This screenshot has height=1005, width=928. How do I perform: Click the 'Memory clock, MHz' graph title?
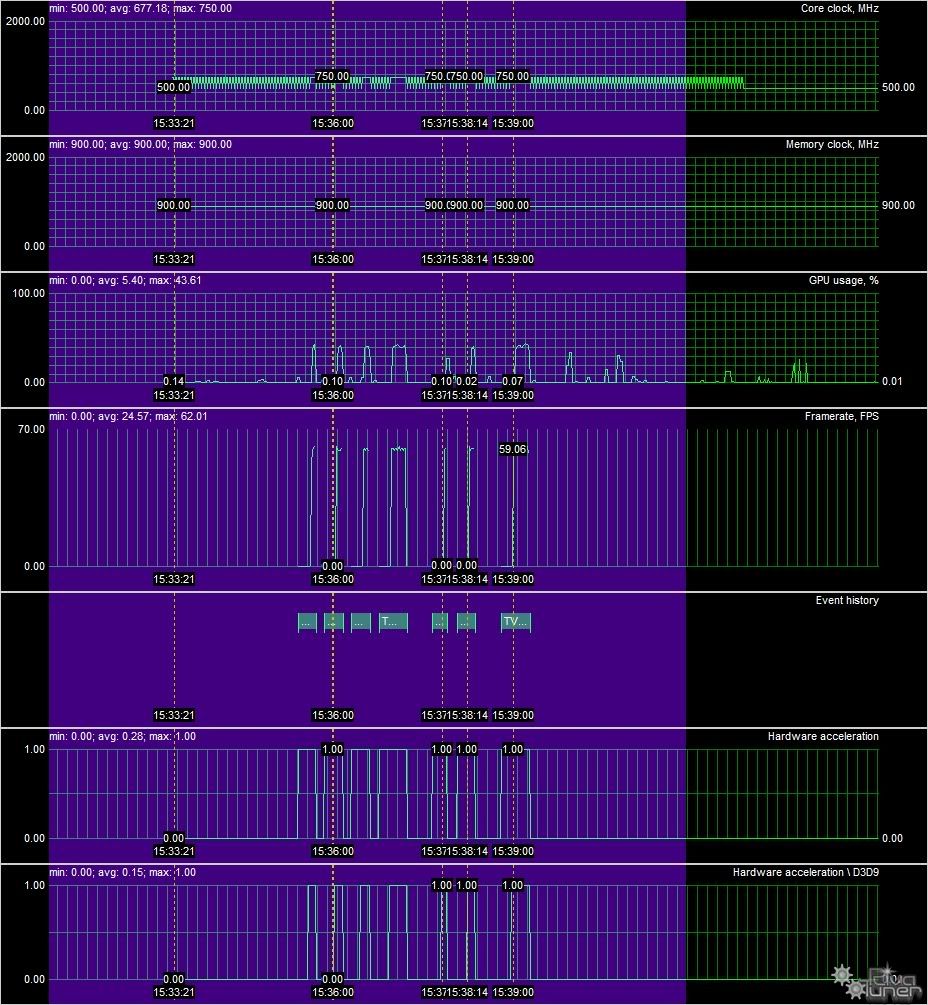832,145
